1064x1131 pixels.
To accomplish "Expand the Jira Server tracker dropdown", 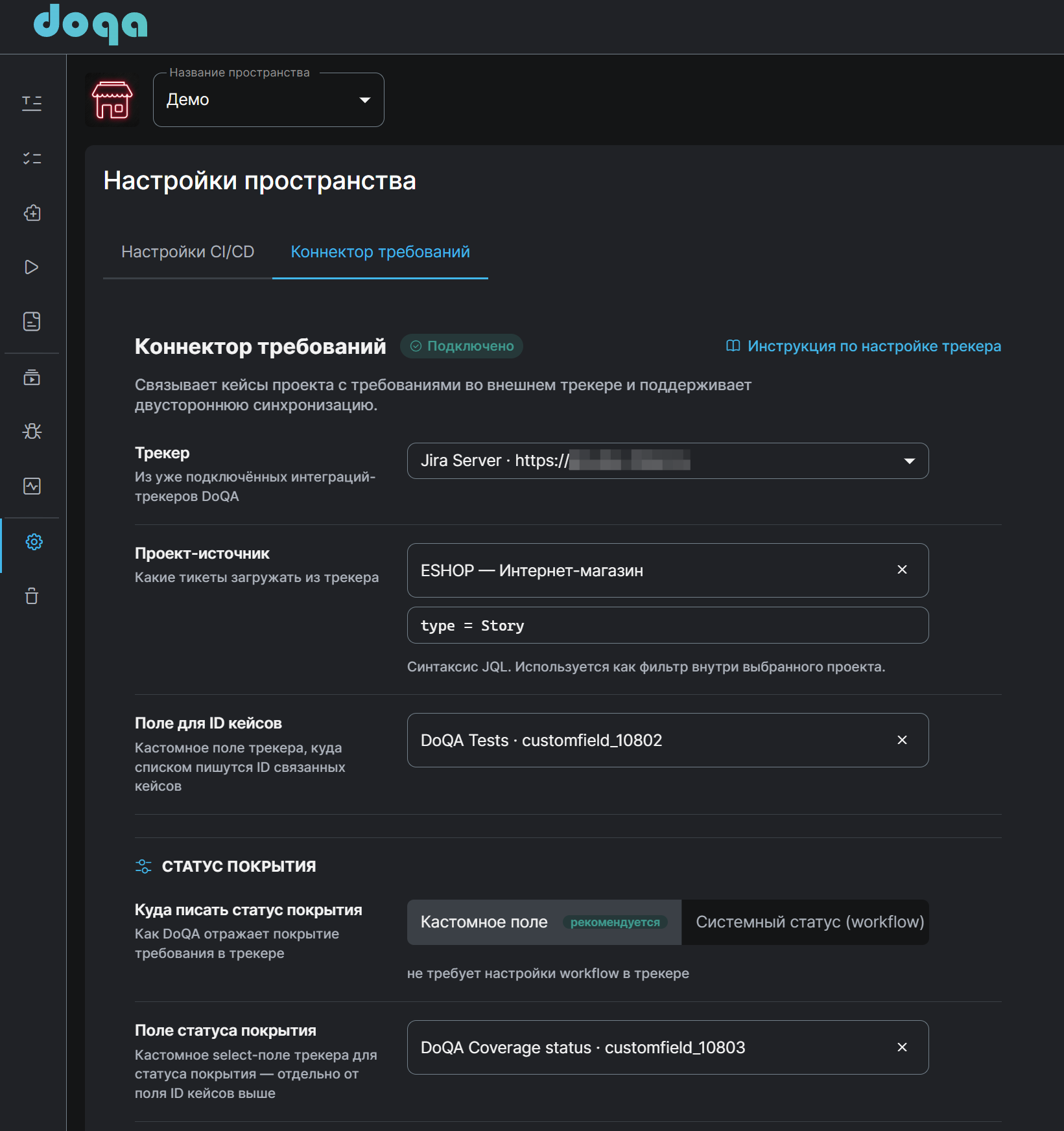I will 668,461.
